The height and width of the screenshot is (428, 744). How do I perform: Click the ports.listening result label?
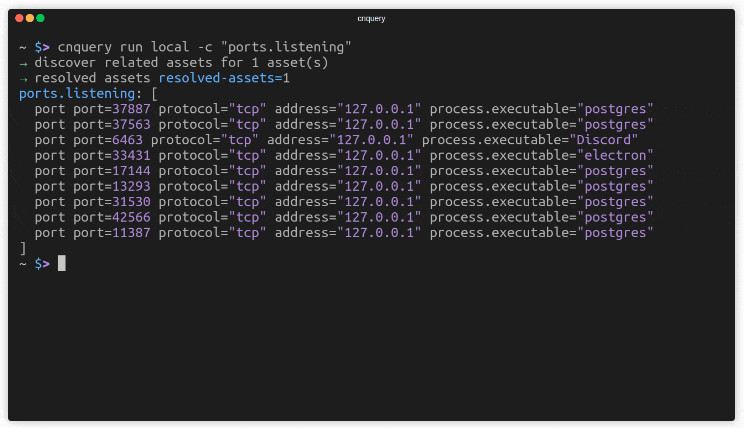coord(77,93)
